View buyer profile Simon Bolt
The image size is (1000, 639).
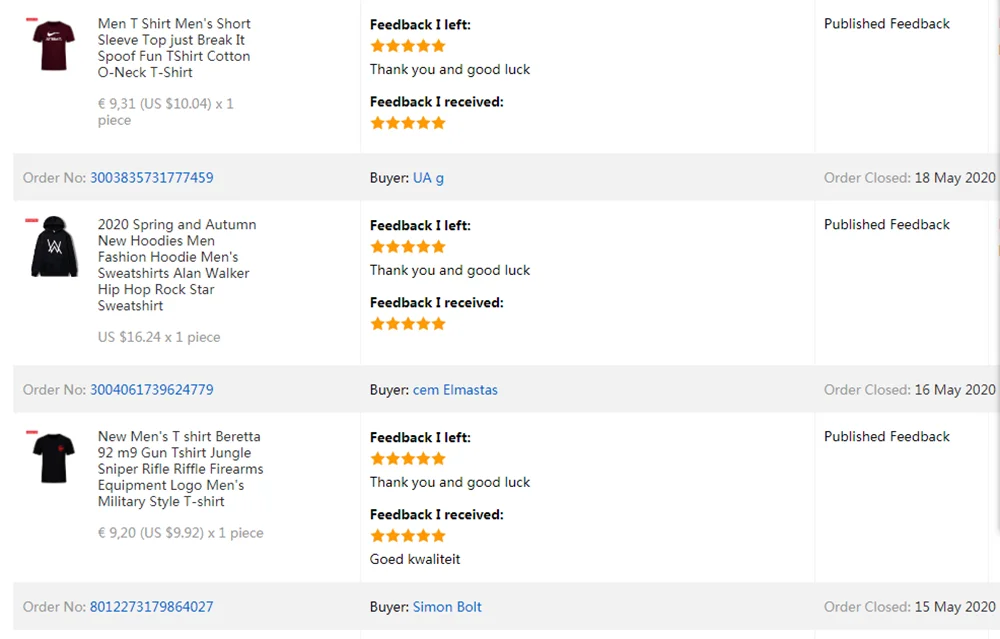(x=447, y=606)
